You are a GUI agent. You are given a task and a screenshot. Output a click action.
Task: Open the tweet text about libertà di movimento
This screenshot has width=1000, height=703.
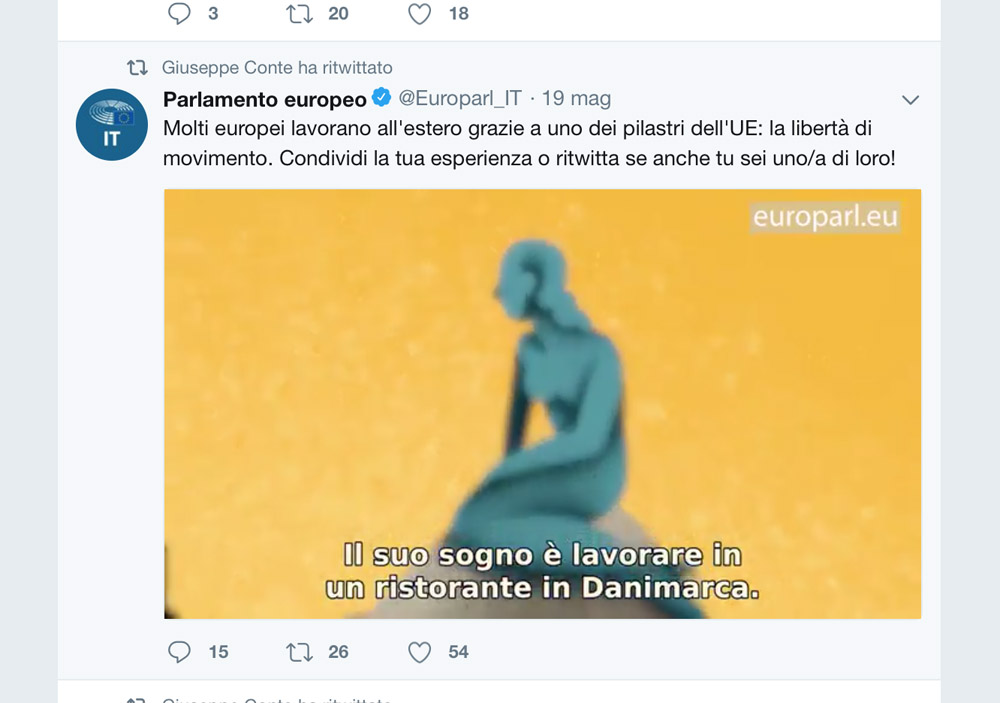click(x=529, y=143)
